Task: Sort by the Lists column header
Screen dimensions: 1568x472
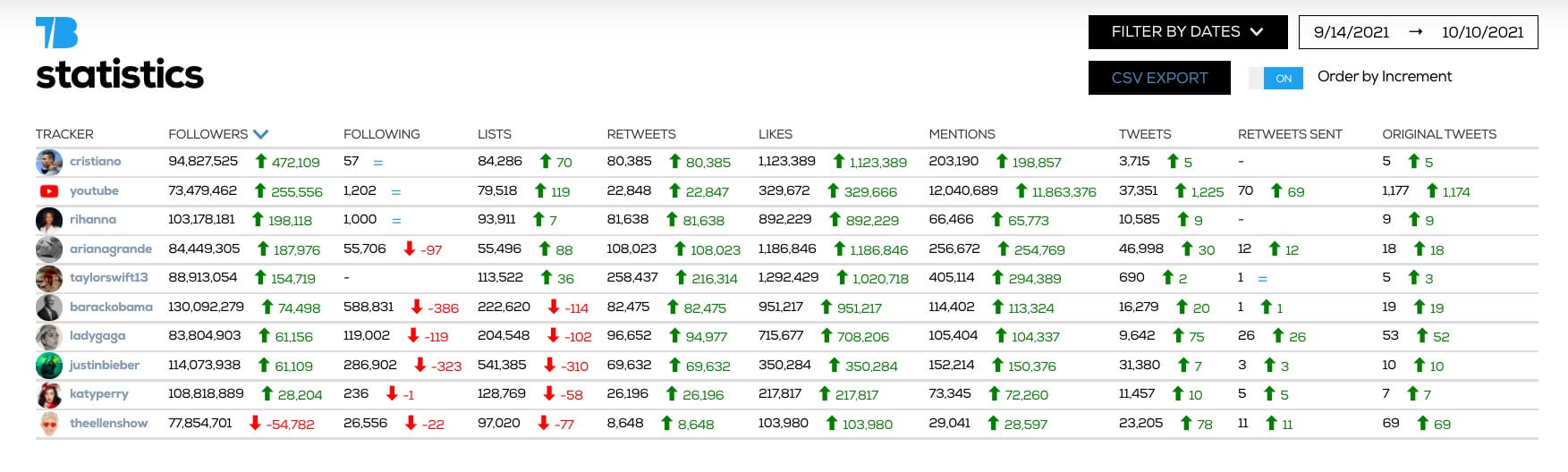Action: 495,134
